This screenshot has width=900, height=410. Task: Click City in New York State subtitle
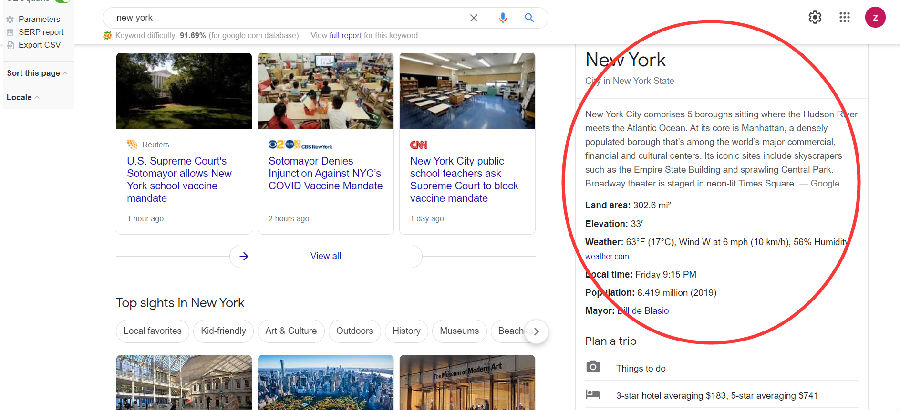click(630, 81)
